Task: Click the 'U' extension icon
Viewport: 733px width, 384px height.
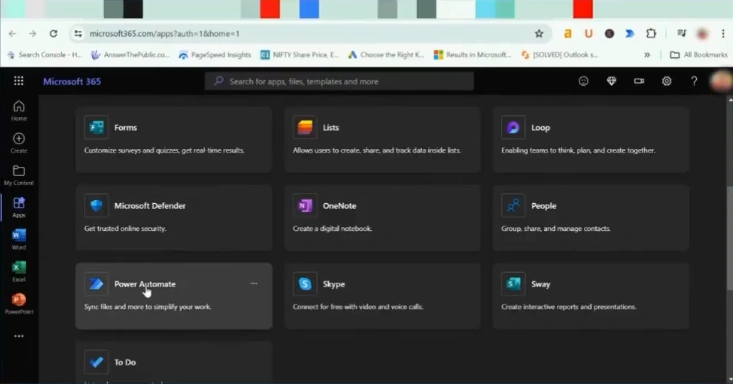Action: [588, 34]
